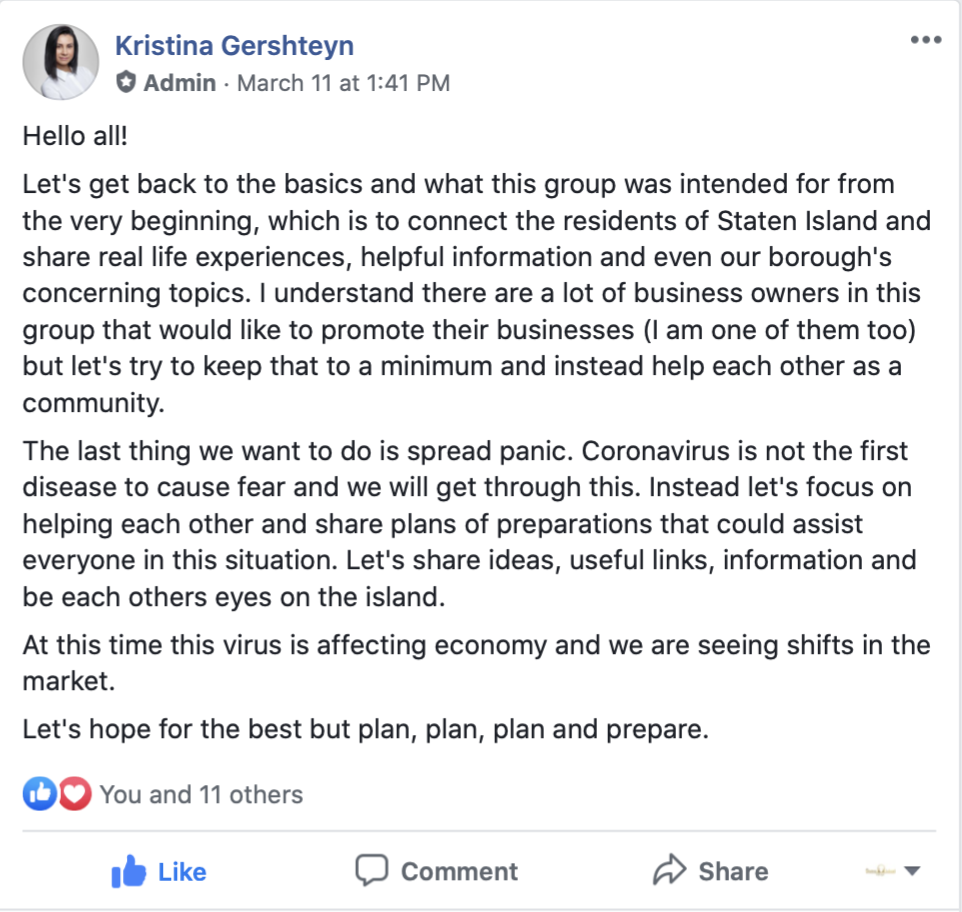Open Kristina Gershteyn's profile picture
The image size is (962, 912).
coord(60,62)
